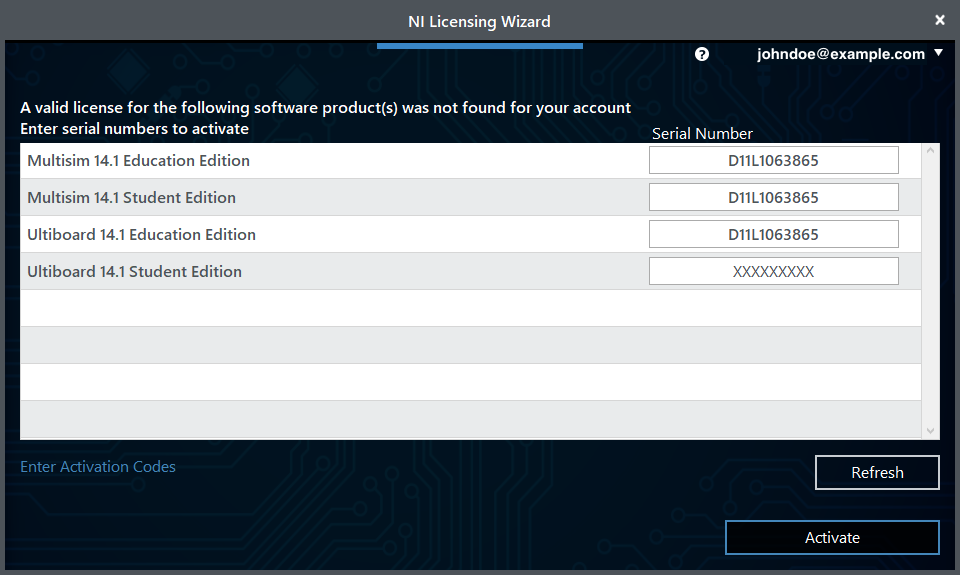Close the NI Licensing Wizard window

(x=940, y=20)
